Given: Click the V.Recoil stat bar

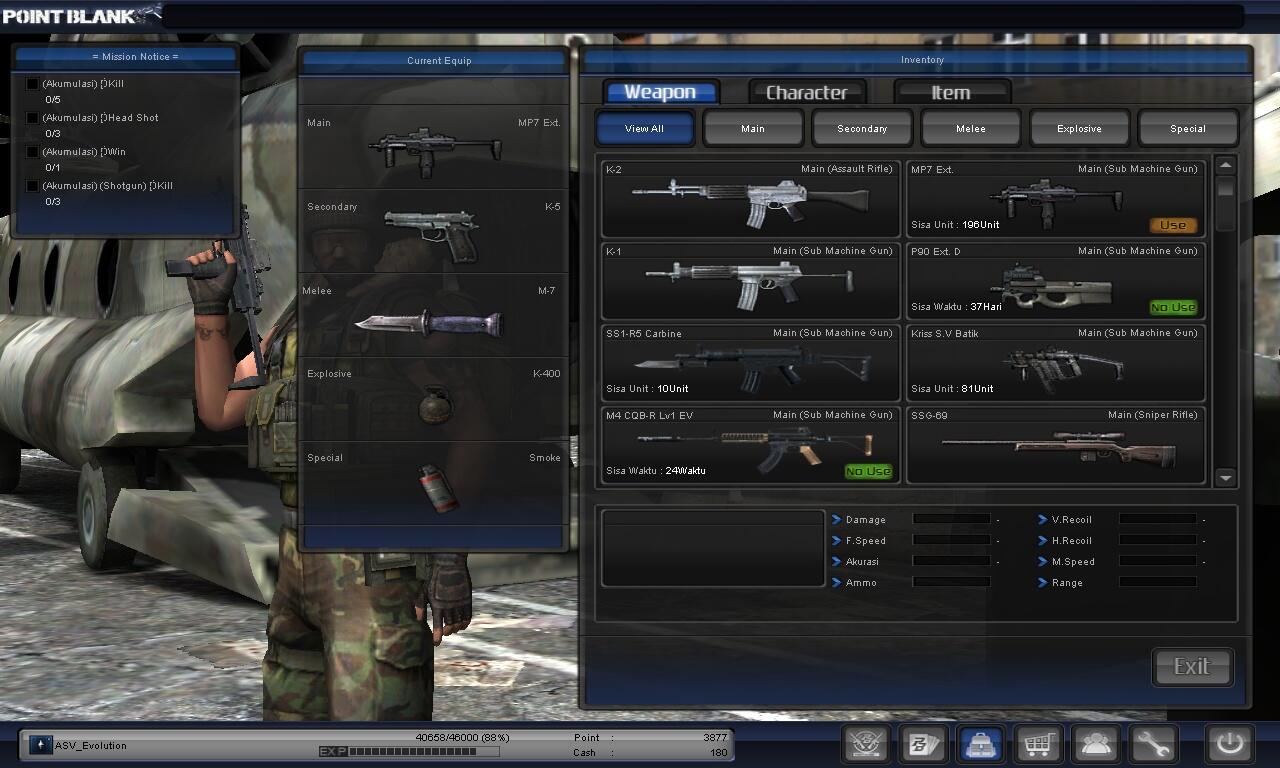Looking at the screenshot, I should [x=1158, y=519].
